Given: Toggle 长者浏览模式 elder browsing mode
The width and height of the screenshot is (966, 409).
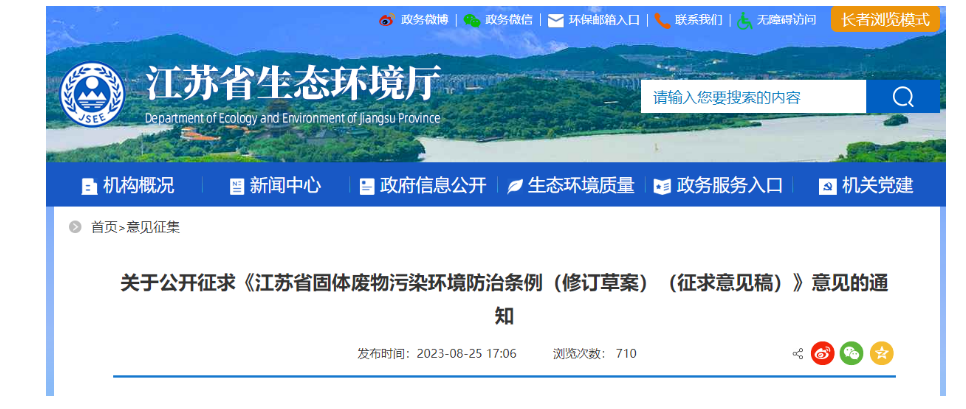Looking at the screenshot, I should point(885,20).
